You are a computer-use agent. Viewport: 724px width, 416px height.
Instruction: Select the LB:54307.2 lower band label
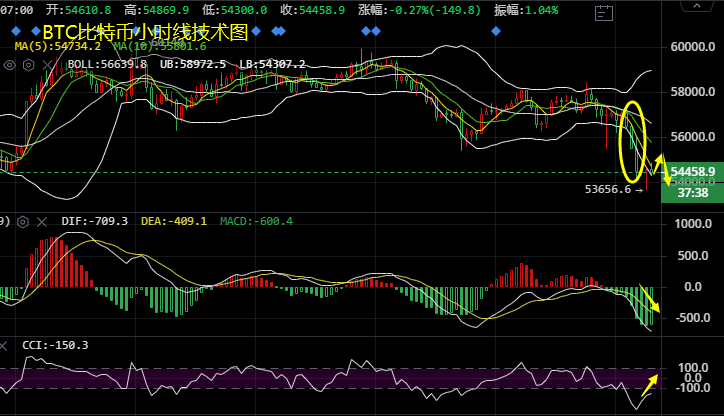(x=272, y=64)
